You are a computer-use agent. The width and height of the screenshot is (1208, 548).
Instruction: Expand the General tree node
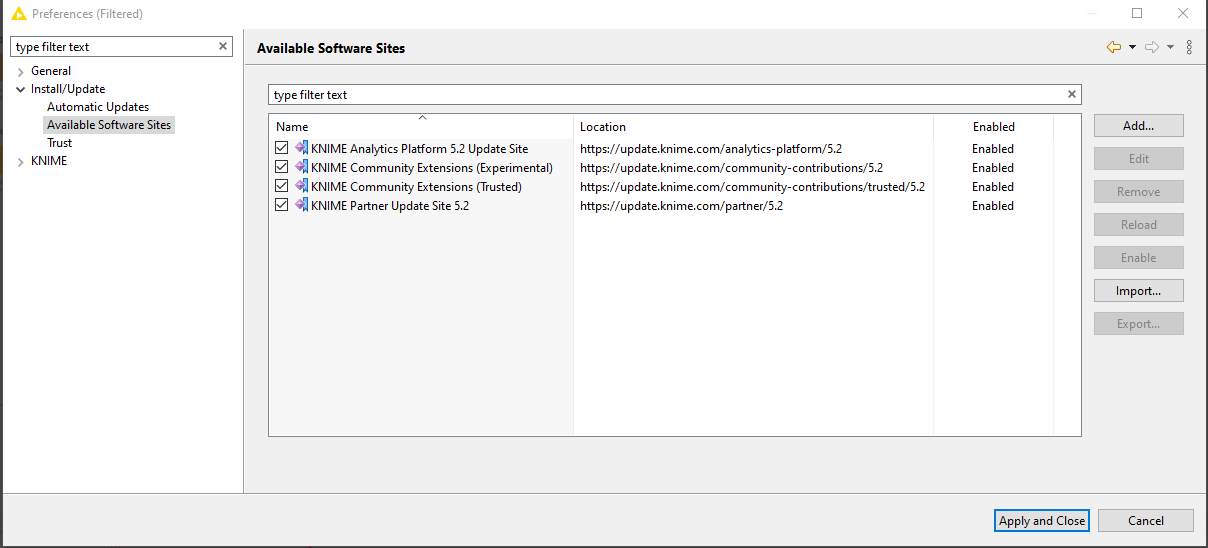pos(20,72)
